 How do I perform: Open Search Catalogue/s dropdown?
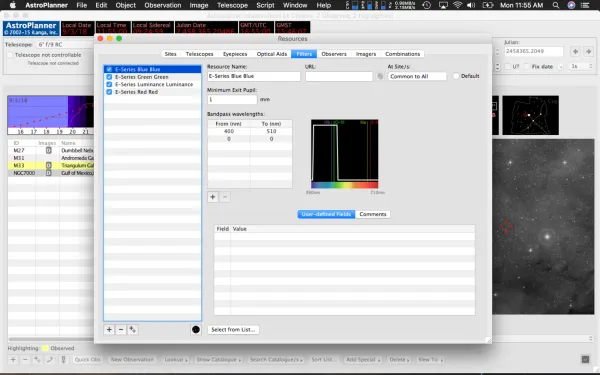(276, 360)
